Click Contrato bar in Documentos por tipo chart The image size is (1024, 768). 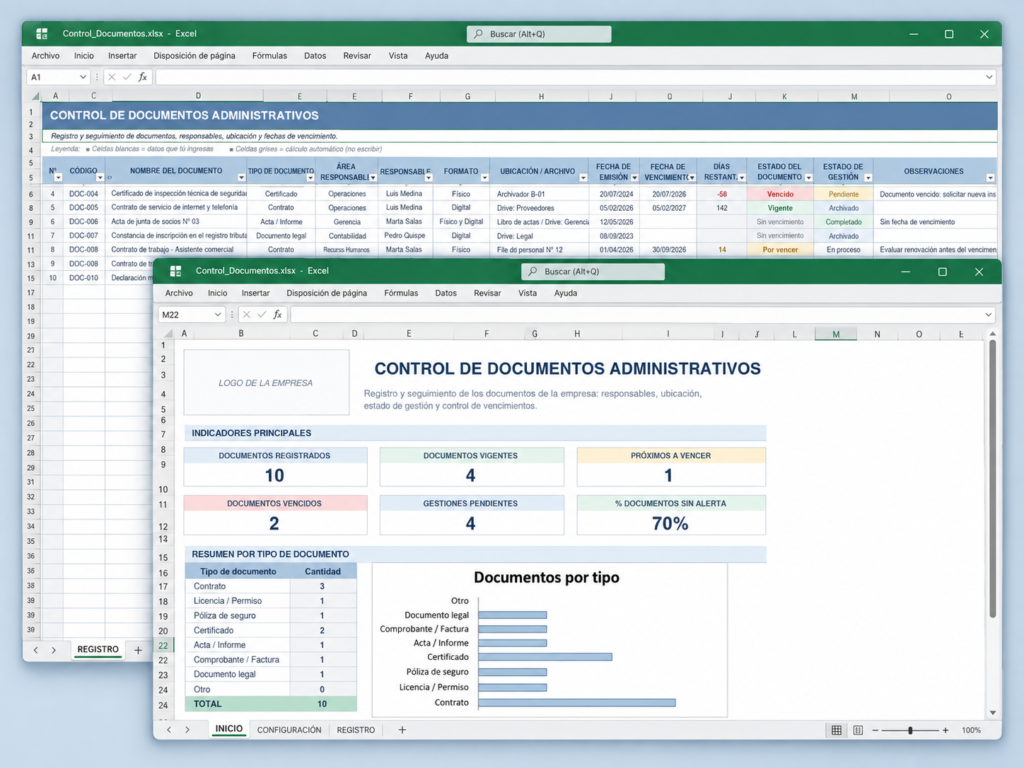pyautogui.click(x=577, y=703)
